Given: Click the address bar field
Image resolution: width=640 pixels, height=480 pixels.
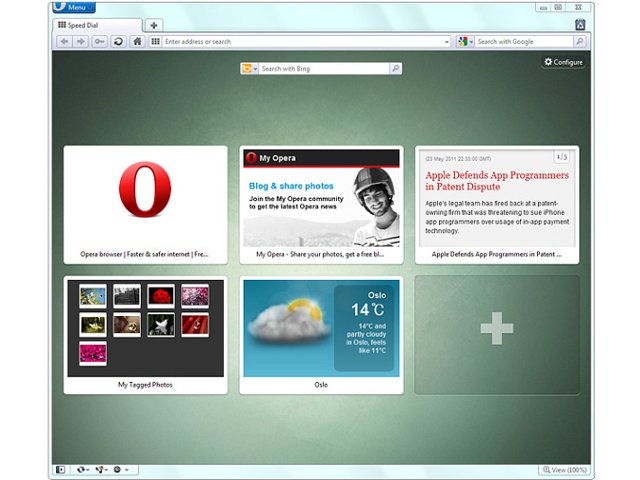Looking at the screenshot, I should click(x=300, y=42).
